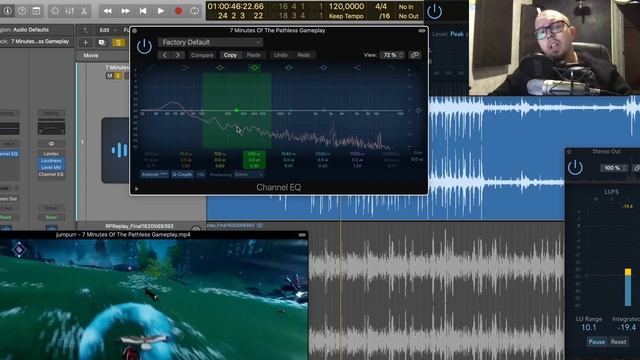The width and height of the screenshot is (640, 360).
Task: Open Quick Help question mark icon
Action: pyautogui.click(x=22, y=11)
